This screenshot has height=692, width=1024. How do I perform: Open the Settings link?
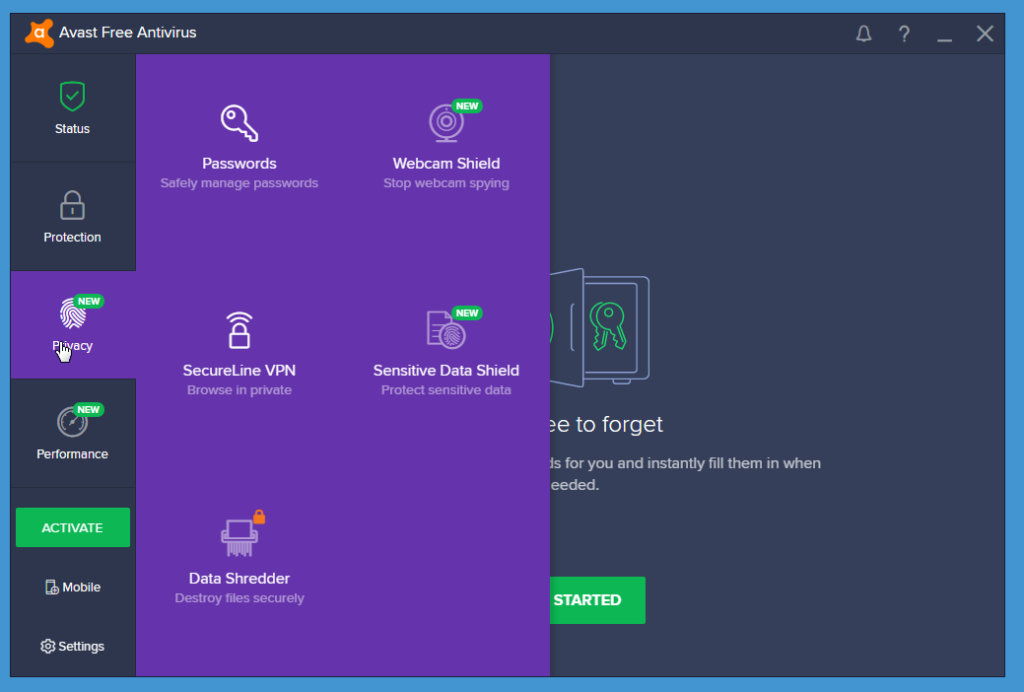72,646
